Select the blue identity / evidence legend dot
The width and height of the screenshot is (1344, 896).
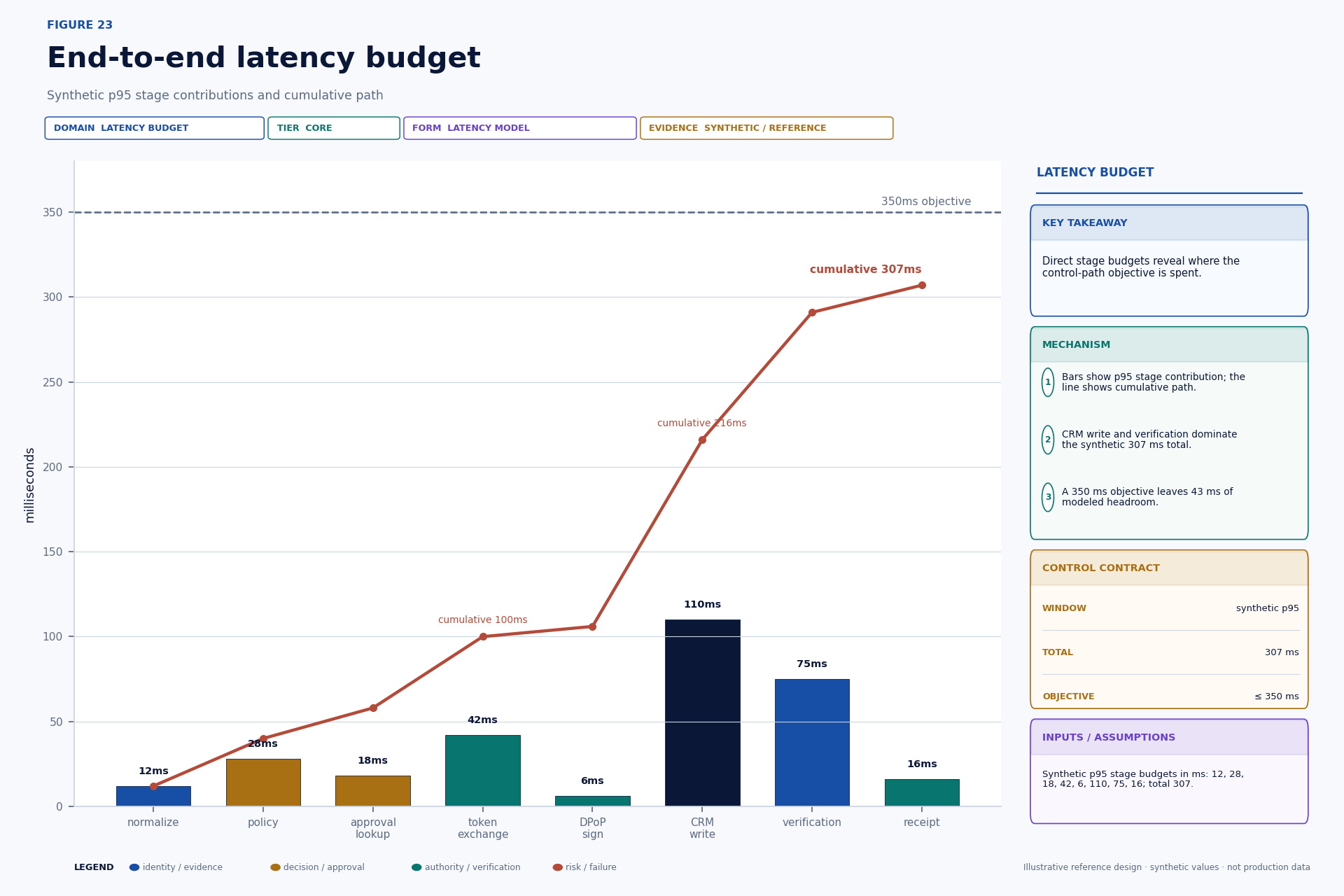tap(134, 867)
